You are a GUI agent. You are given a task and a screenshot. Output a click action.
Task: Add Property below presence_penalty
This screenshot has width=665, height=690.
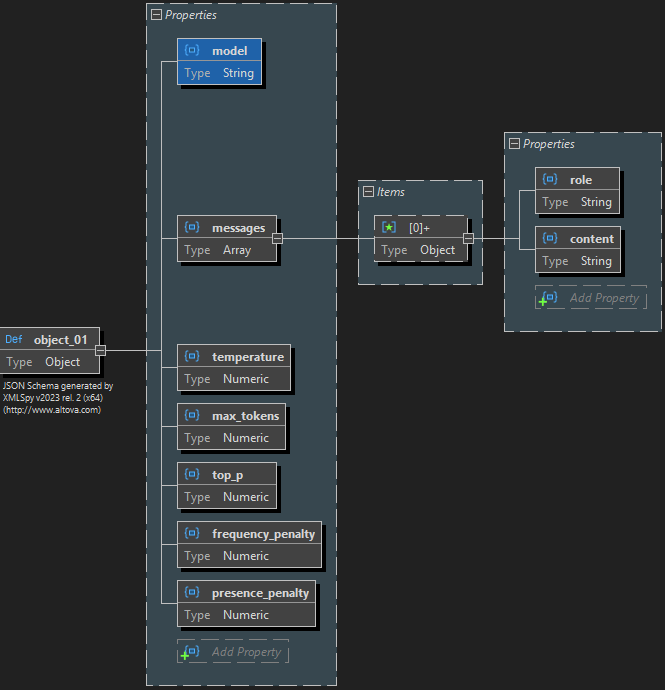coord(233,652)
